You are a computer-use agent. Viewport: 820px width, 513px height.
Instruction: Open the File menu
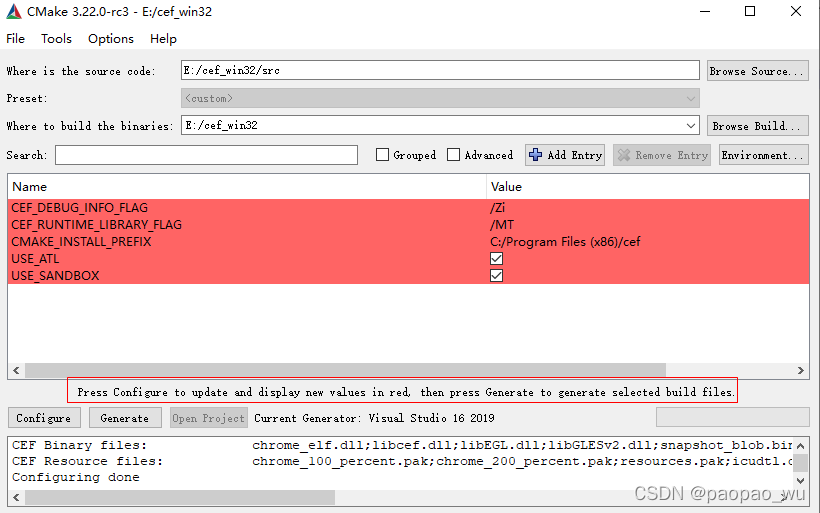click(15, 39)
